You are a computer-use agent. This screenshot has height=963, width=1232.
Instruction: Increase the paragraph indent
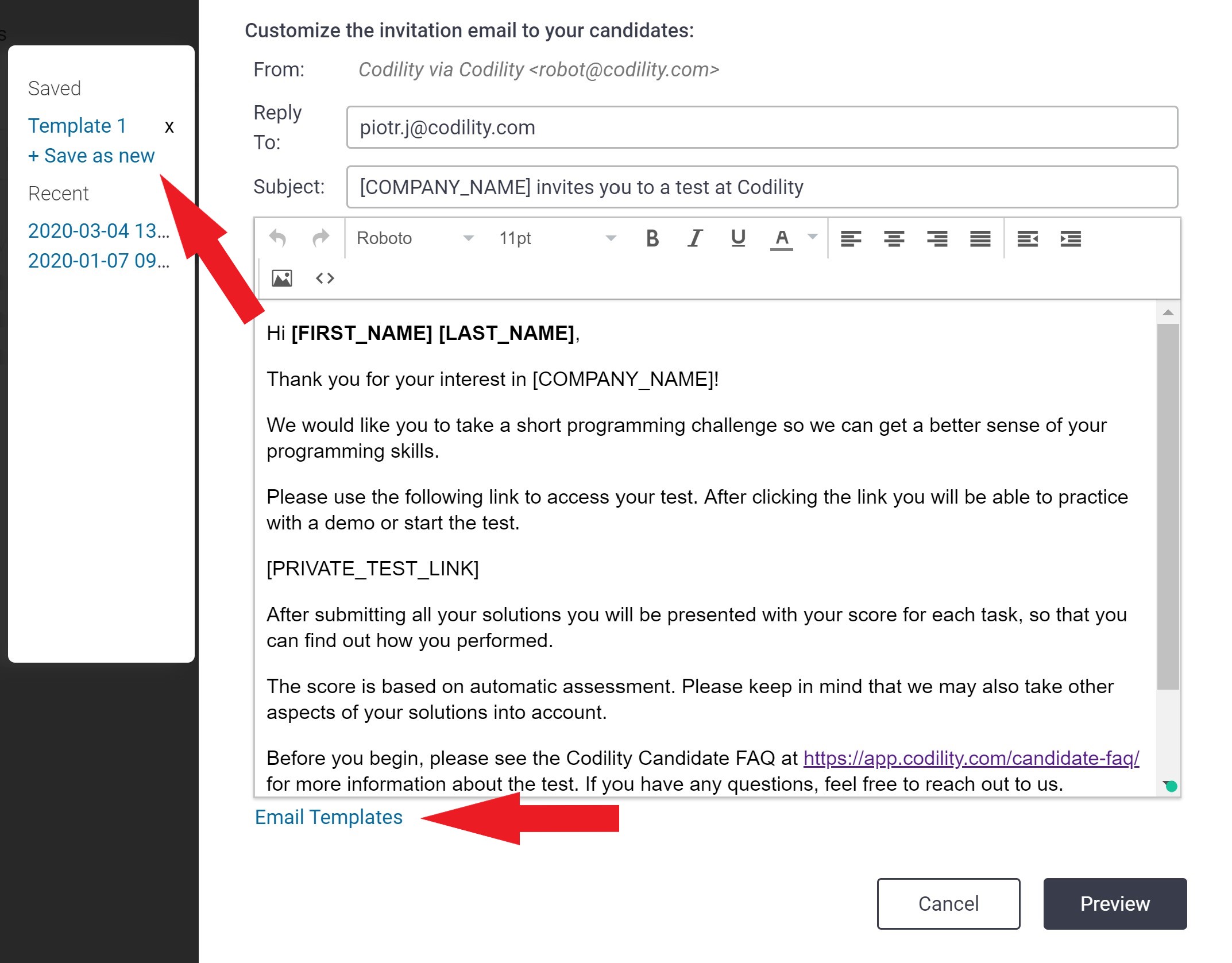pyautogui.click(x=1071, y=238)
